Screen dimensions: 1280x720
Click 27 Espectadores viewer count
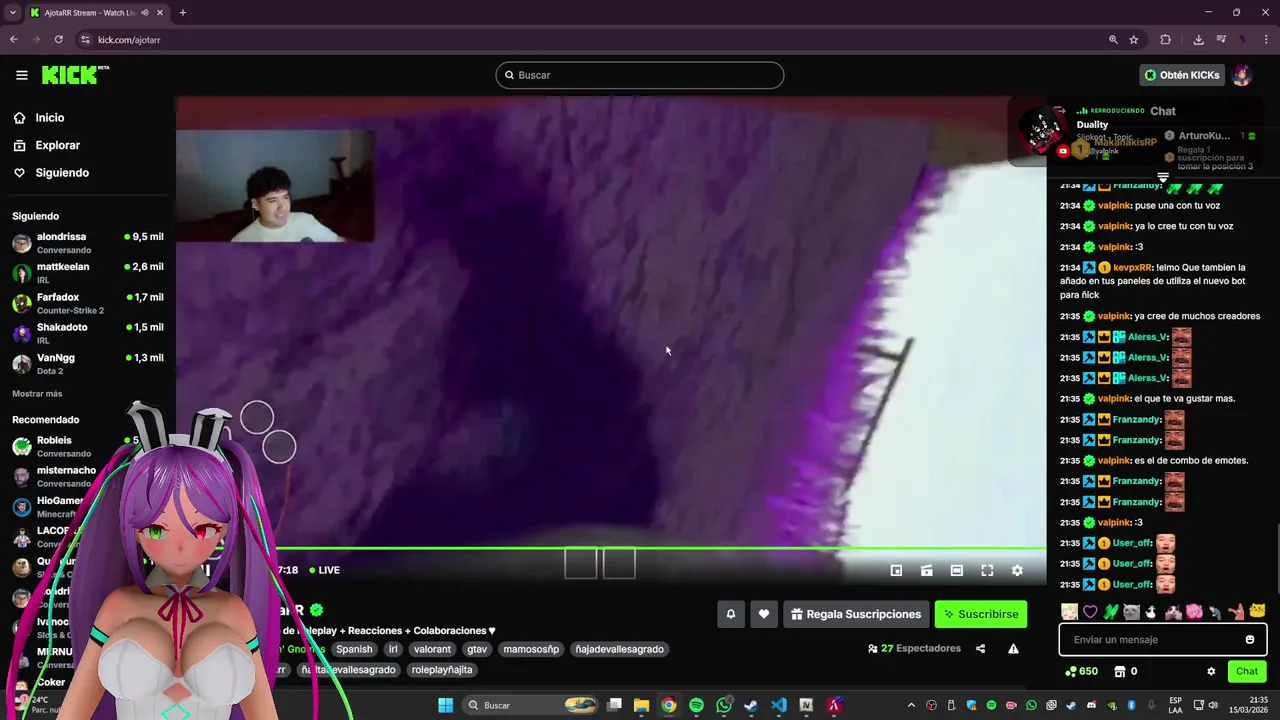(913, 649)
